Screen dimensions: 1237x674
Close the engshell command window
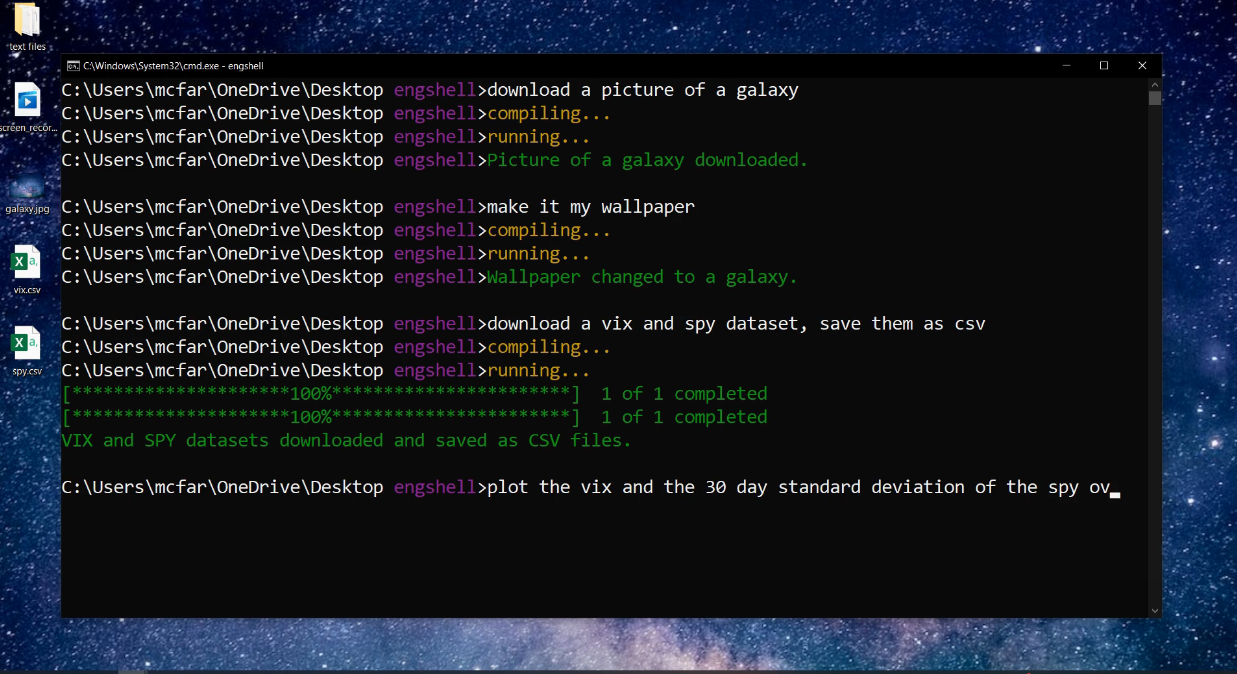tap(1142, 66)
